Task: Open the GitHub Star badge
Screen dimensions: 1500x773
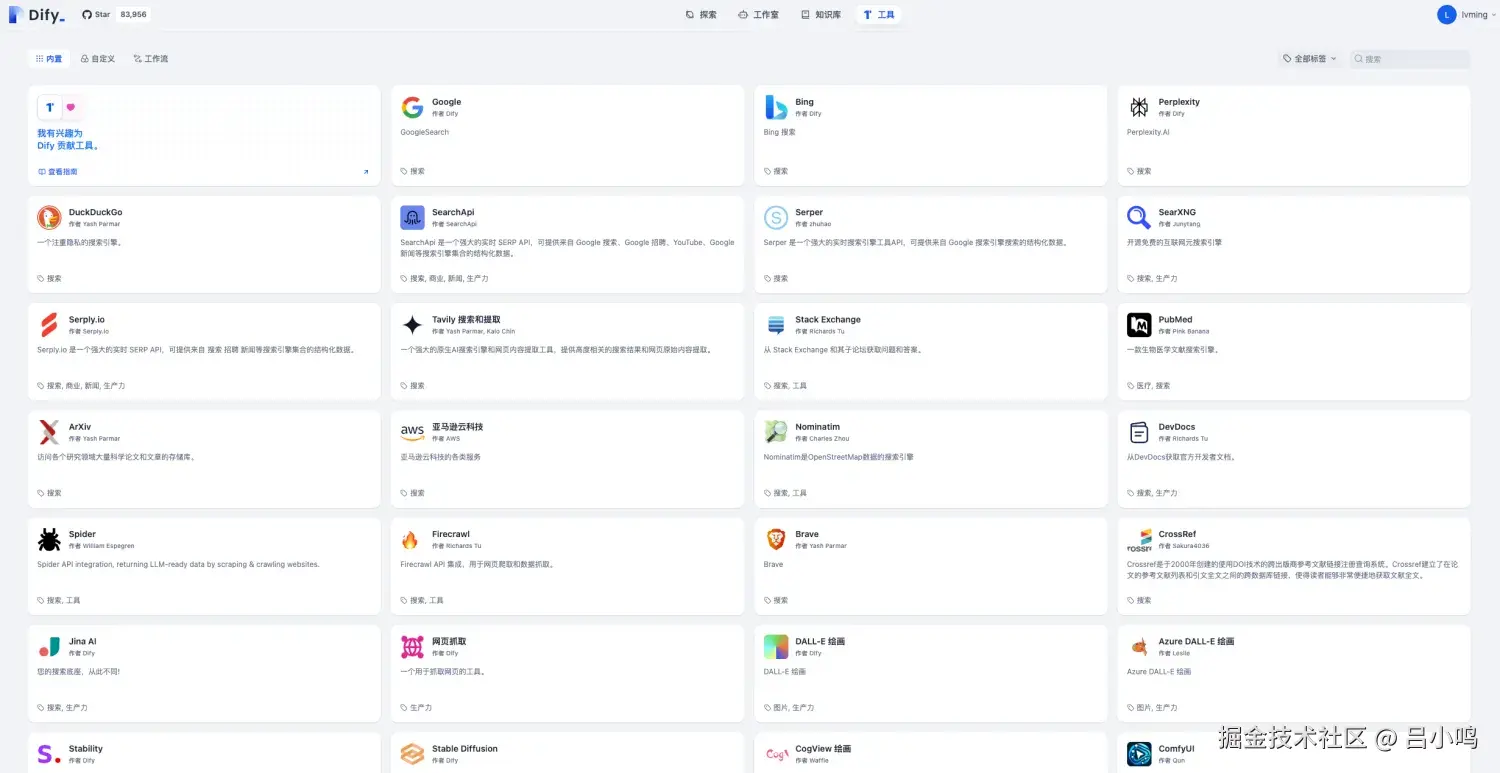Action: coord(115,15)
